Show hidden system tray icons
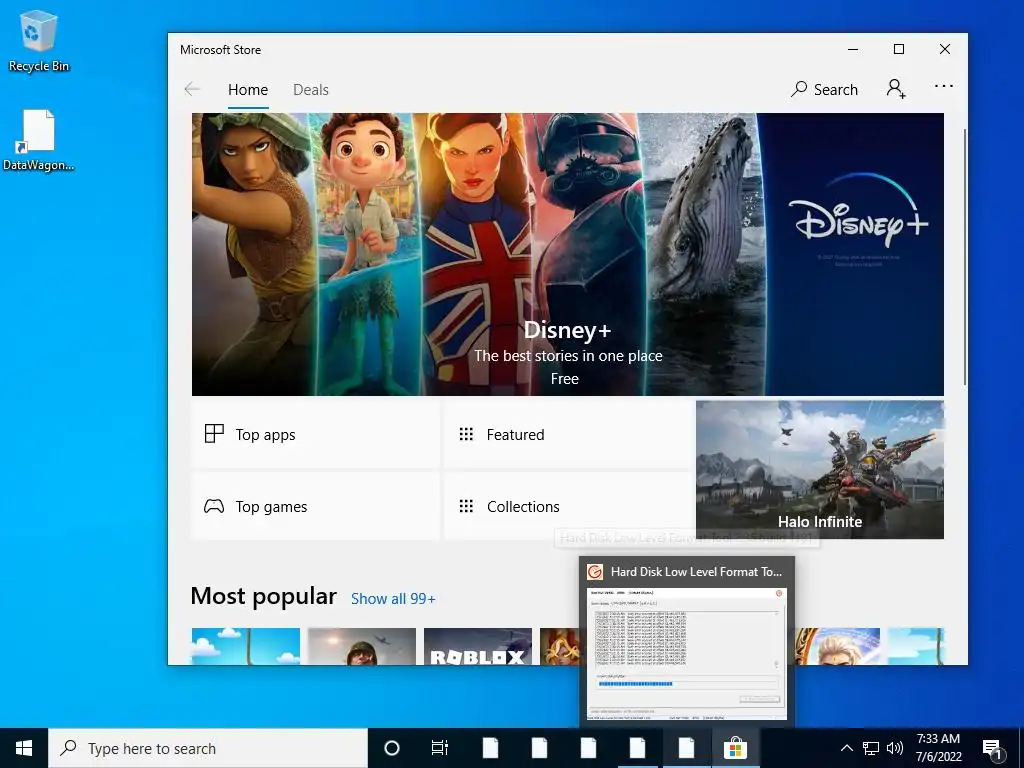 coord(846,748)
